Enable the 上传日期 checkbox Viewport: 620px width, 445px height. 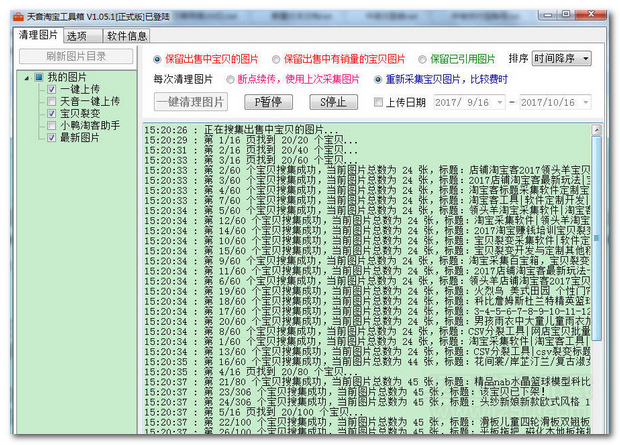point(378,102)
